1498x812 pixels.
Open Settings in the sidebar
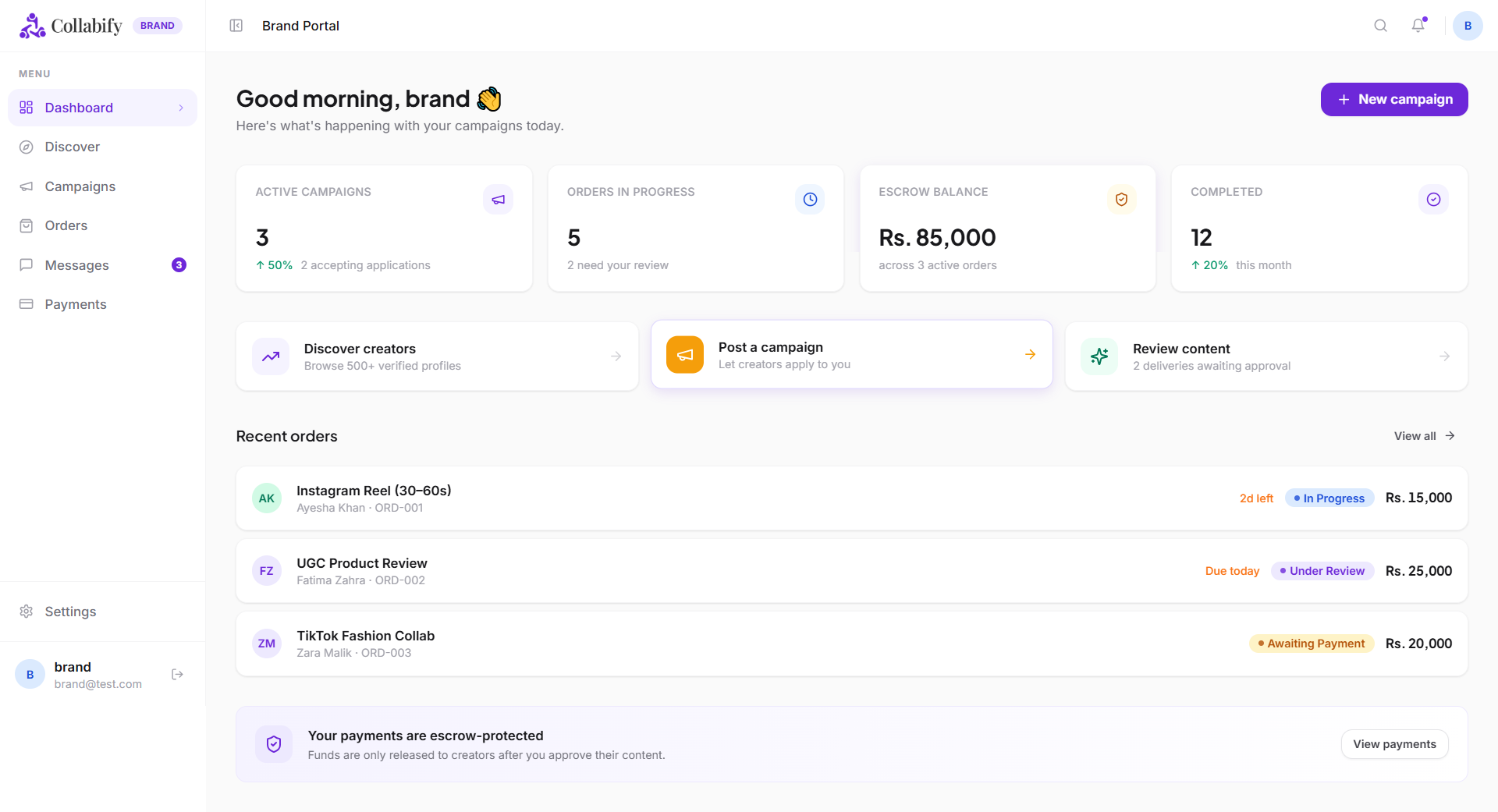[x=102, y=612]
